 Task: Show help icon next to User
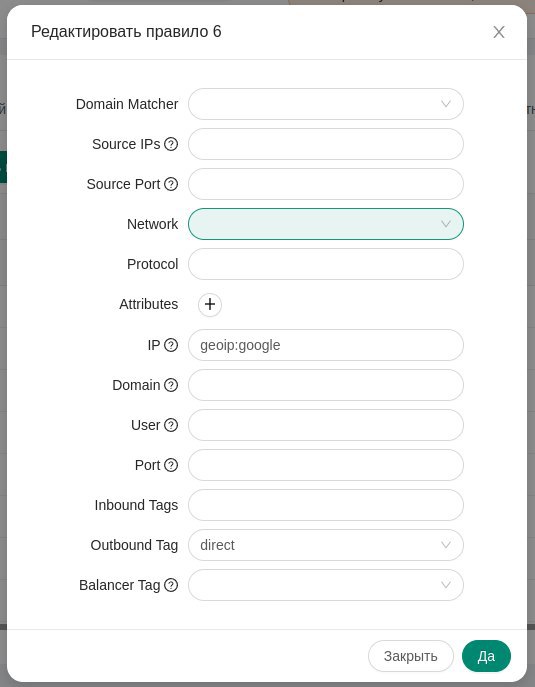(171, 425)
